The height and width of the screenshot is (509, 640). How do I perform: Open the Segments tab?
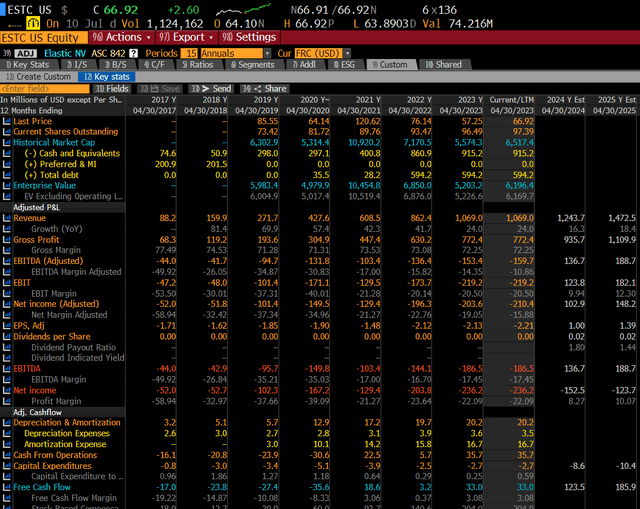coord(253,65)
